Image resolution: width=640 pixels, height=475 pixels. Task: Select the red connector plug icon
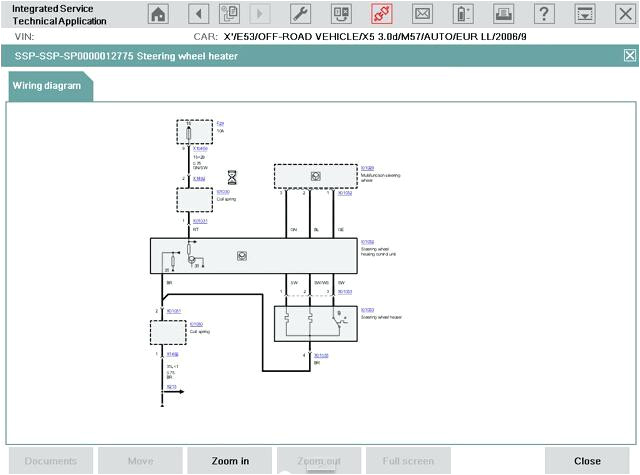[381, 13]
